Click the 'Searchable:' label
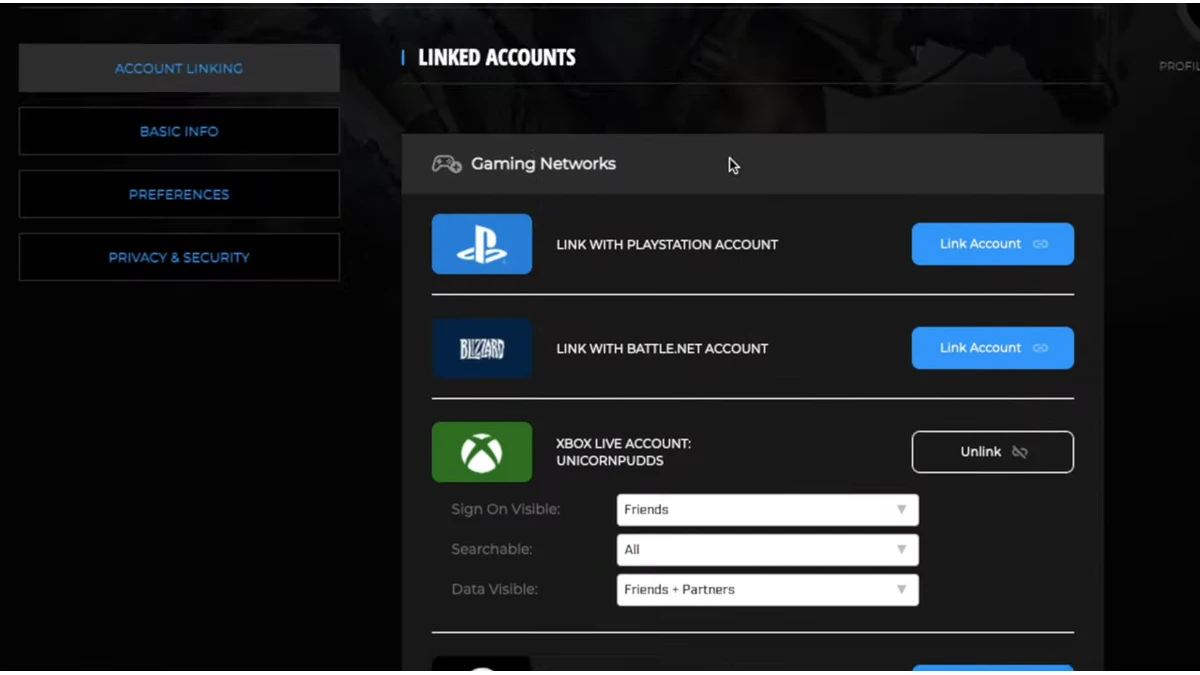Image resolution: width=1200 pixels, height=675 pixels. coord(492,549)
